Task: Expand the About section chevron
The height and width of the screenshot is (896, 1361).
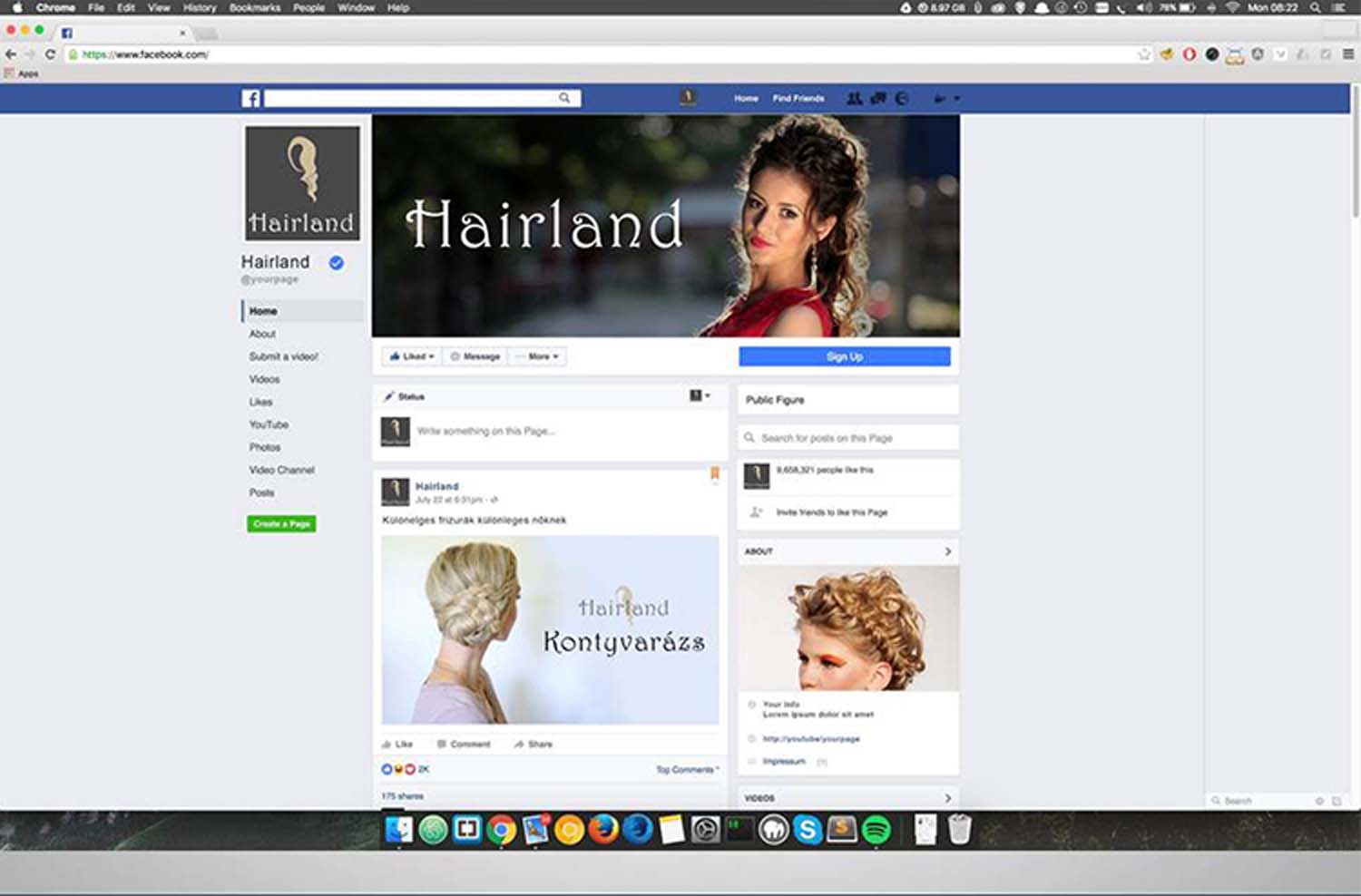Action: (x=947, y=551)
